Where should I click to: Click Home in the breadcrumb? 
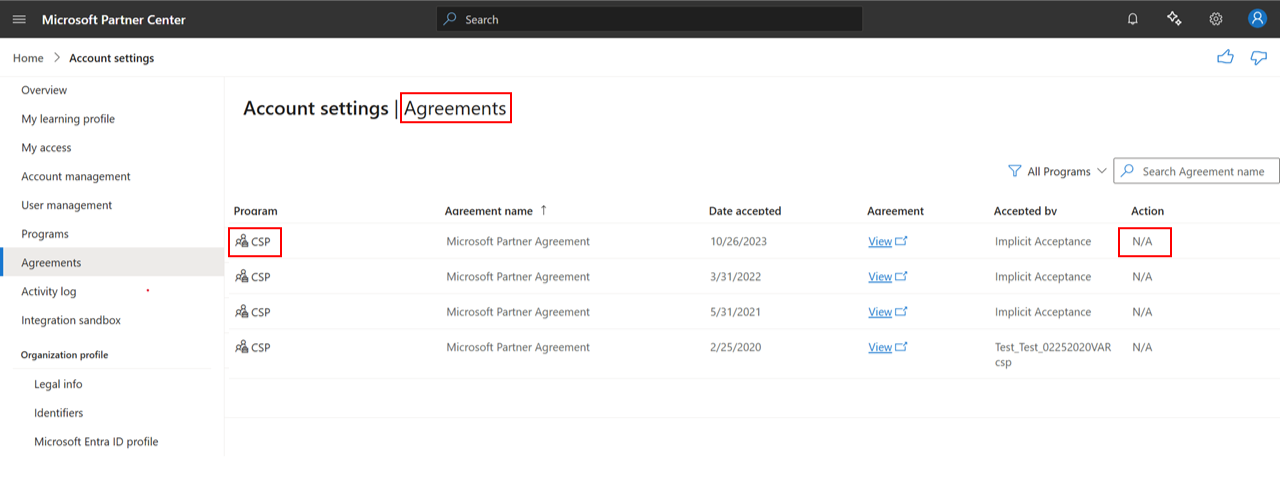click(x=28, y=58)
